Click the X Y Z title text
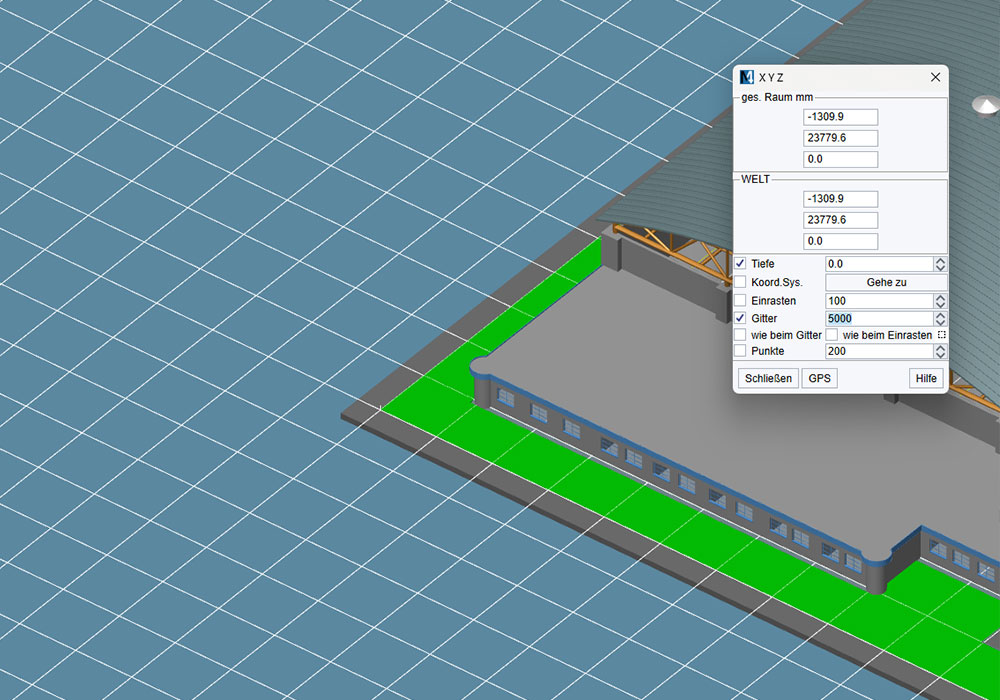Viewport: 1000px width, 700px height. point(771,78)
